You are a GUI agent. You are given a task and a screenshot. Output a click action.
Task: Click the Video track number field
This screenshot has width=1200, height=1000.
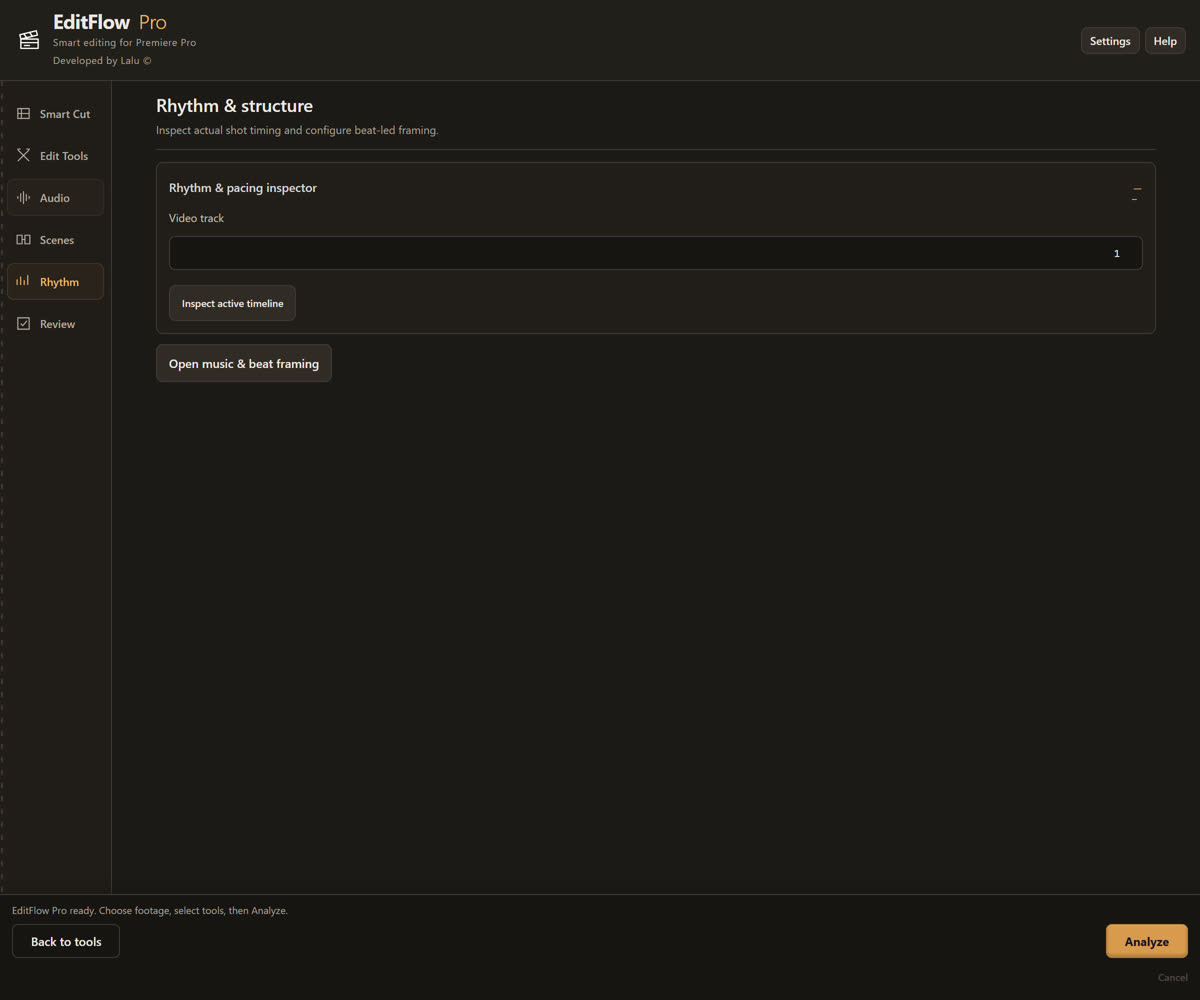point(655,253)
